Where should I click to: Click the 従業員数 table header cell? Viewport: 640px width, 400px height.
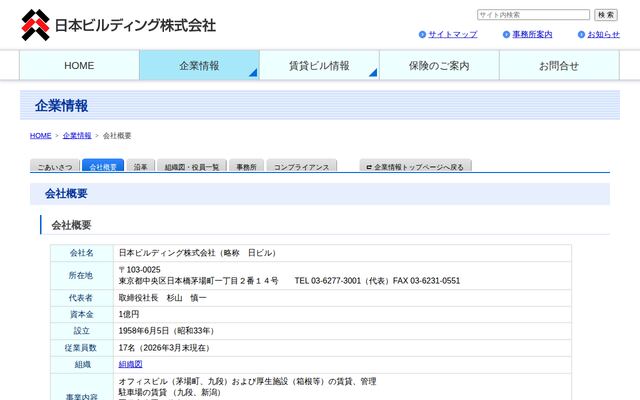pos(82,348)
